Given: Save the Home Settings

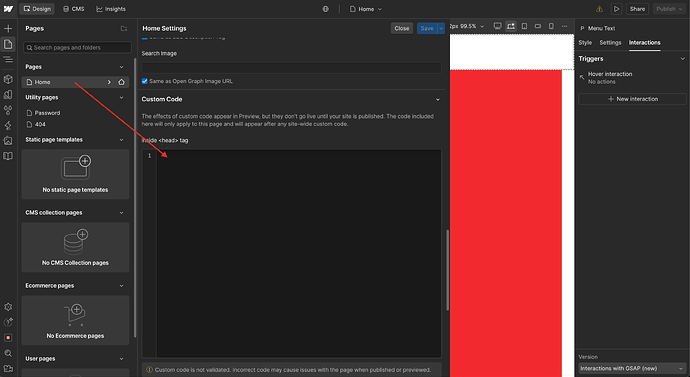Looking at the screenshot, I should tap(427, 29).
